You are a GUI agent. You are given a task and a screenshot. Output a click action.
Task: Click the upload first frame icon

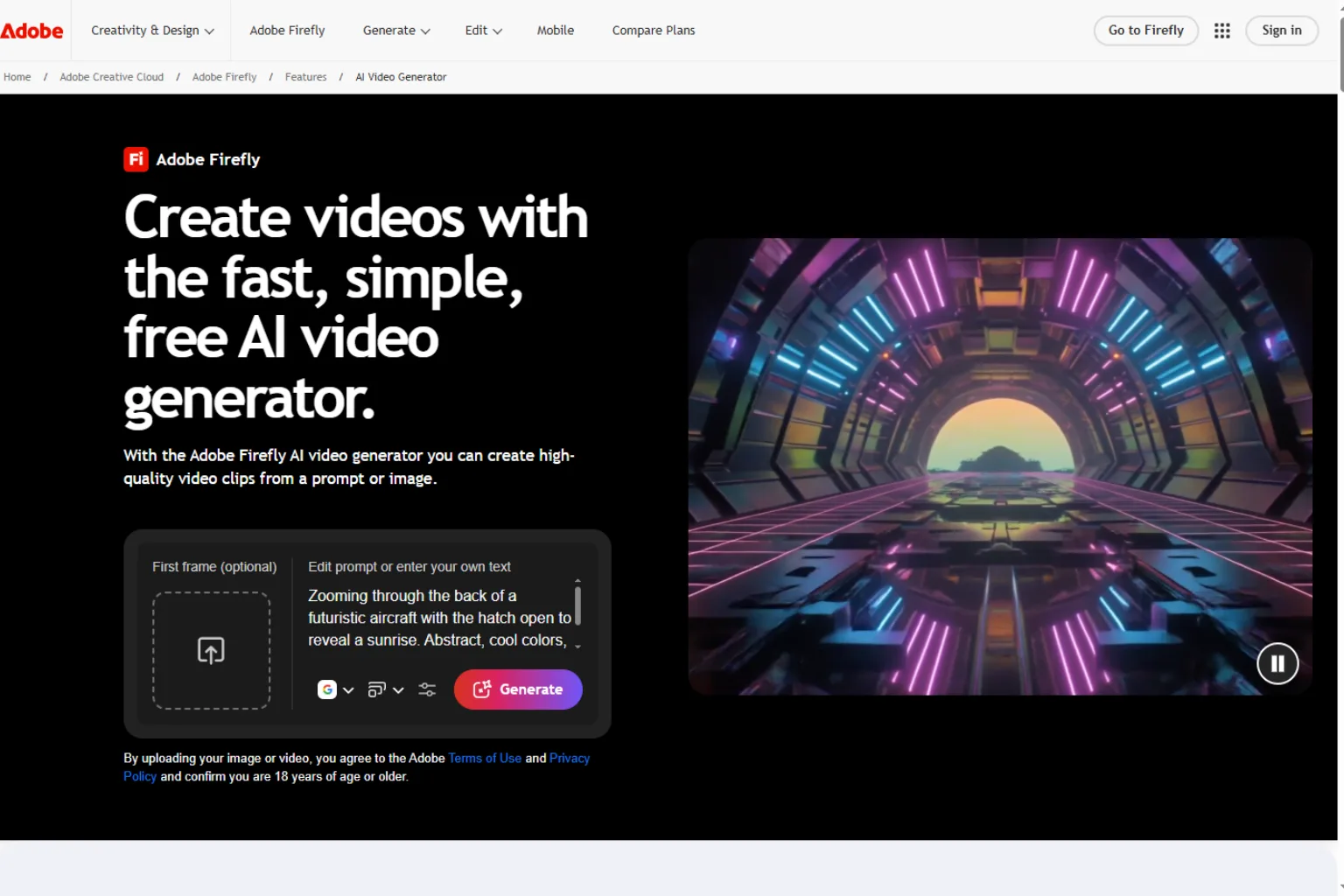coord(211,650)
